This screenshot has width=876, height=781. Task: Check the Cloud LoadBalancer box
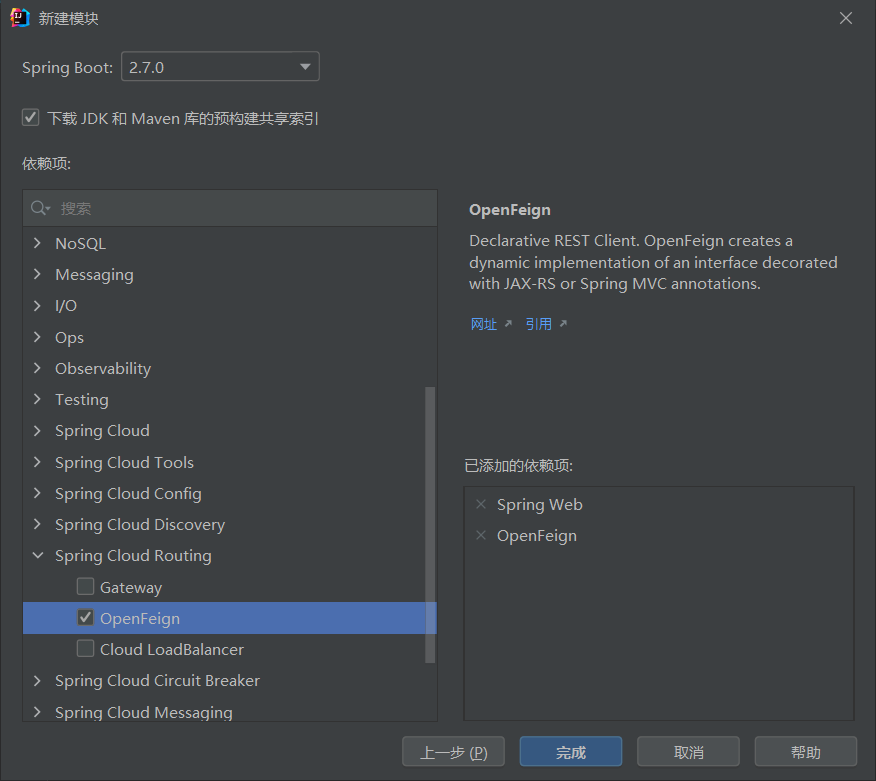click(85, 649)
